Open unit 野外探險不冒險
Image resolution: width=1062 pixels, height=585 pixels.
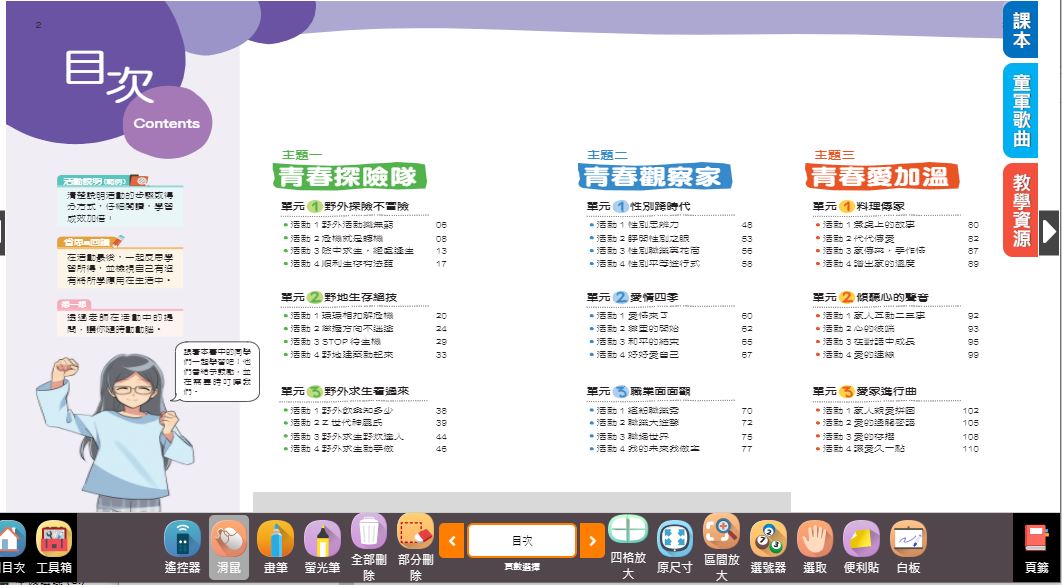pyautogui.click(x=345, y=206)
